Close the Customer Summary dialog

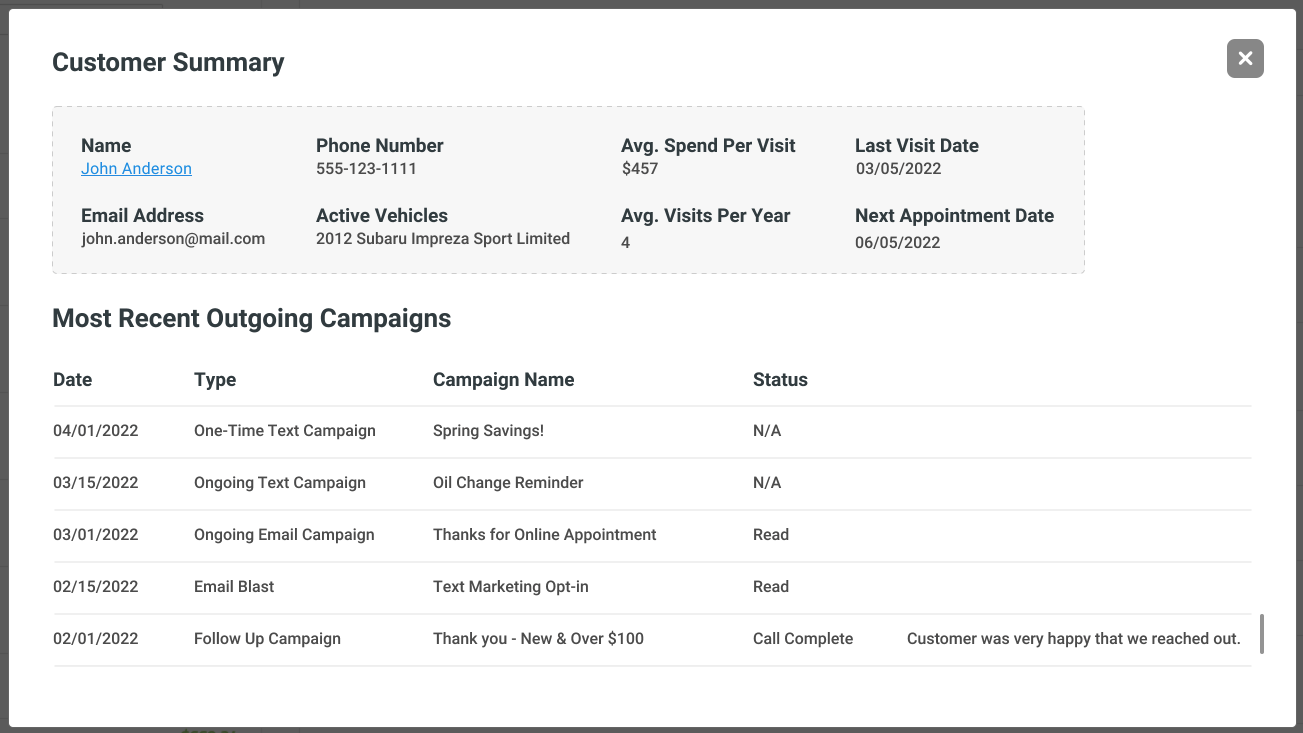(x=1244, y=58)
